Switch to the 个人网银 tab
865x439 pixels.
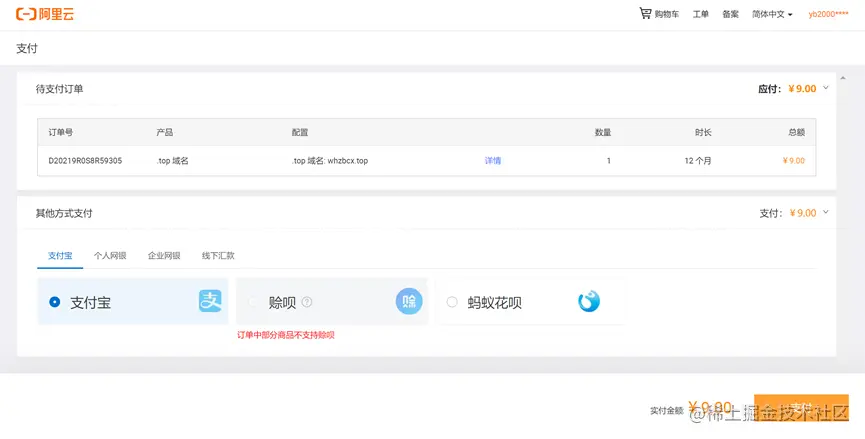tap(110, 256)
